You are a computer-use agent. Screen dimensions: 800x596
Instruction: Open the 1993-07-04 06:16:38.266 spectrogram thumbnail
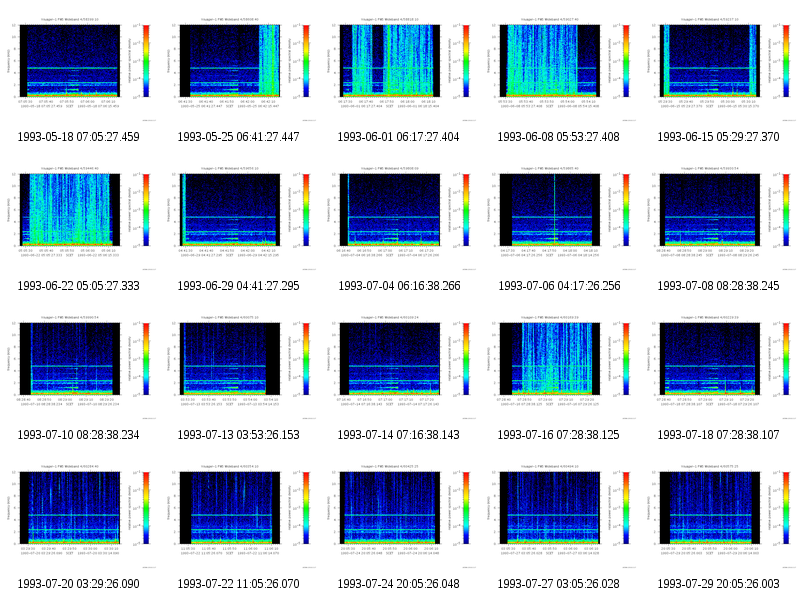click(x=398, y=218)
